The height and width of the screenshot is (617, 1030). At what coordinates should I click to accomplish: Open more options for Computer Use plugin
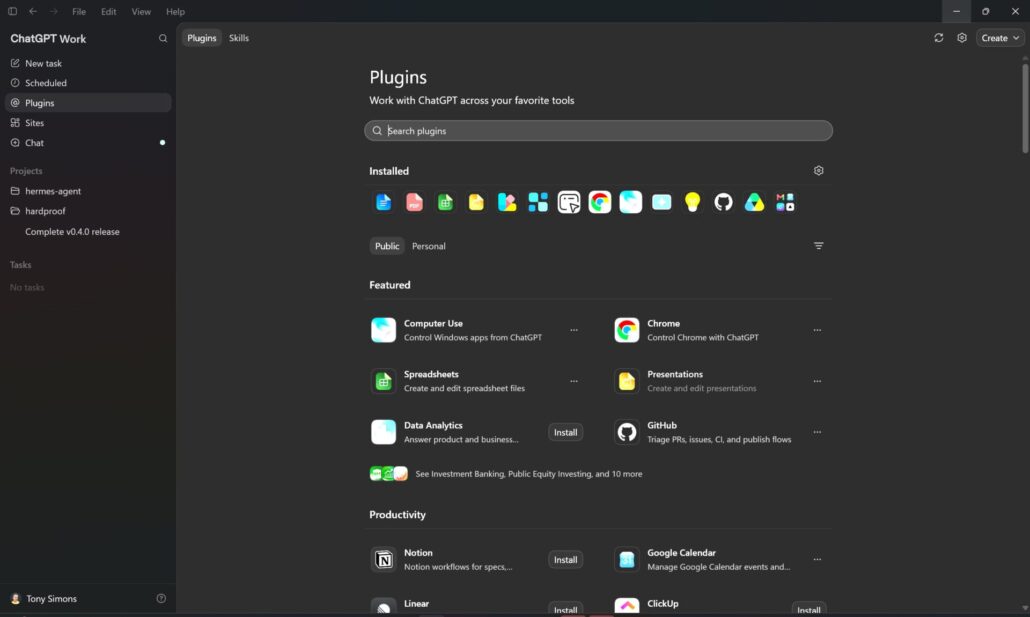574,331
